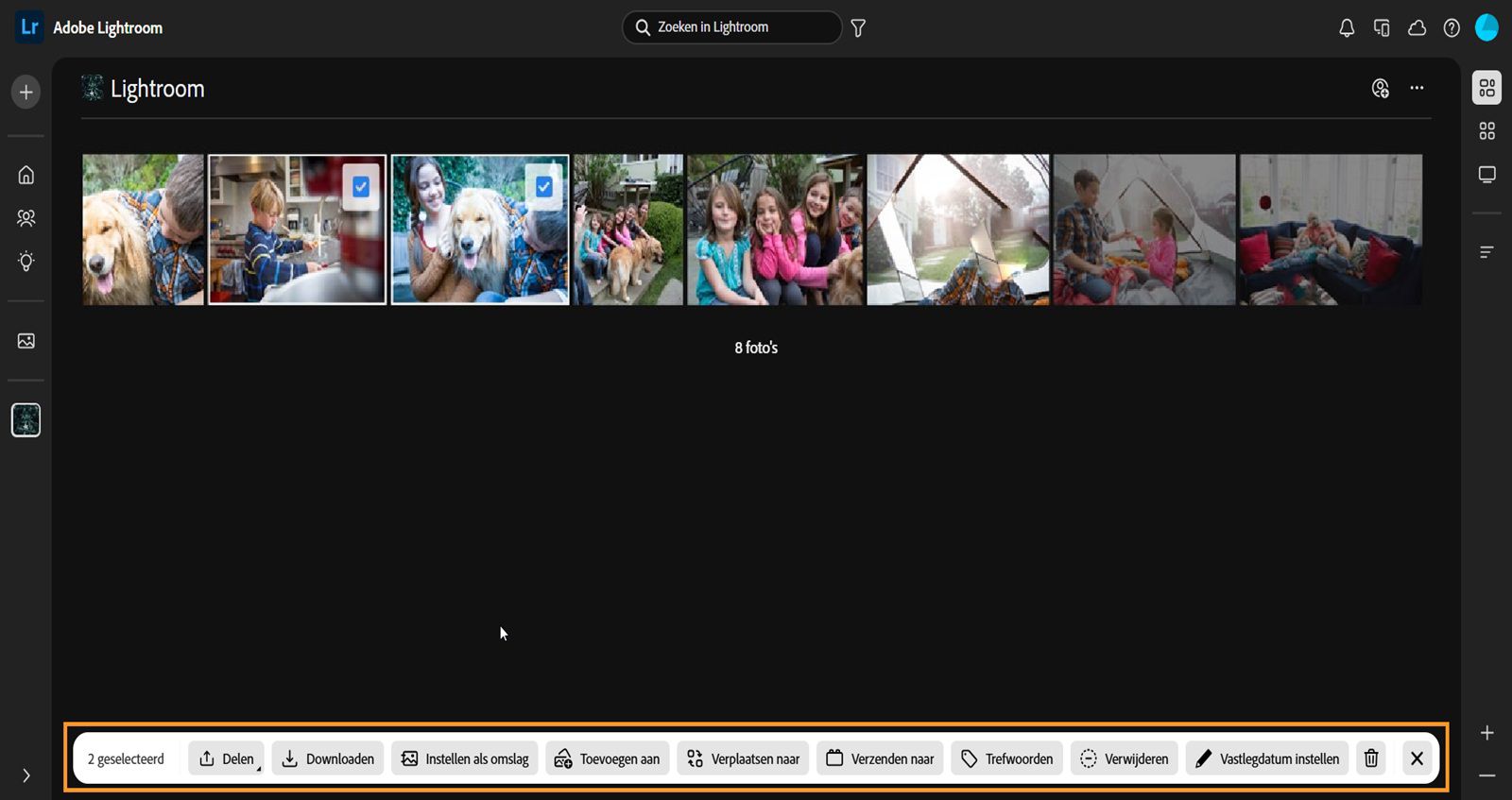
Task: Select the four smiling girls photo
Action: [775, 230]
